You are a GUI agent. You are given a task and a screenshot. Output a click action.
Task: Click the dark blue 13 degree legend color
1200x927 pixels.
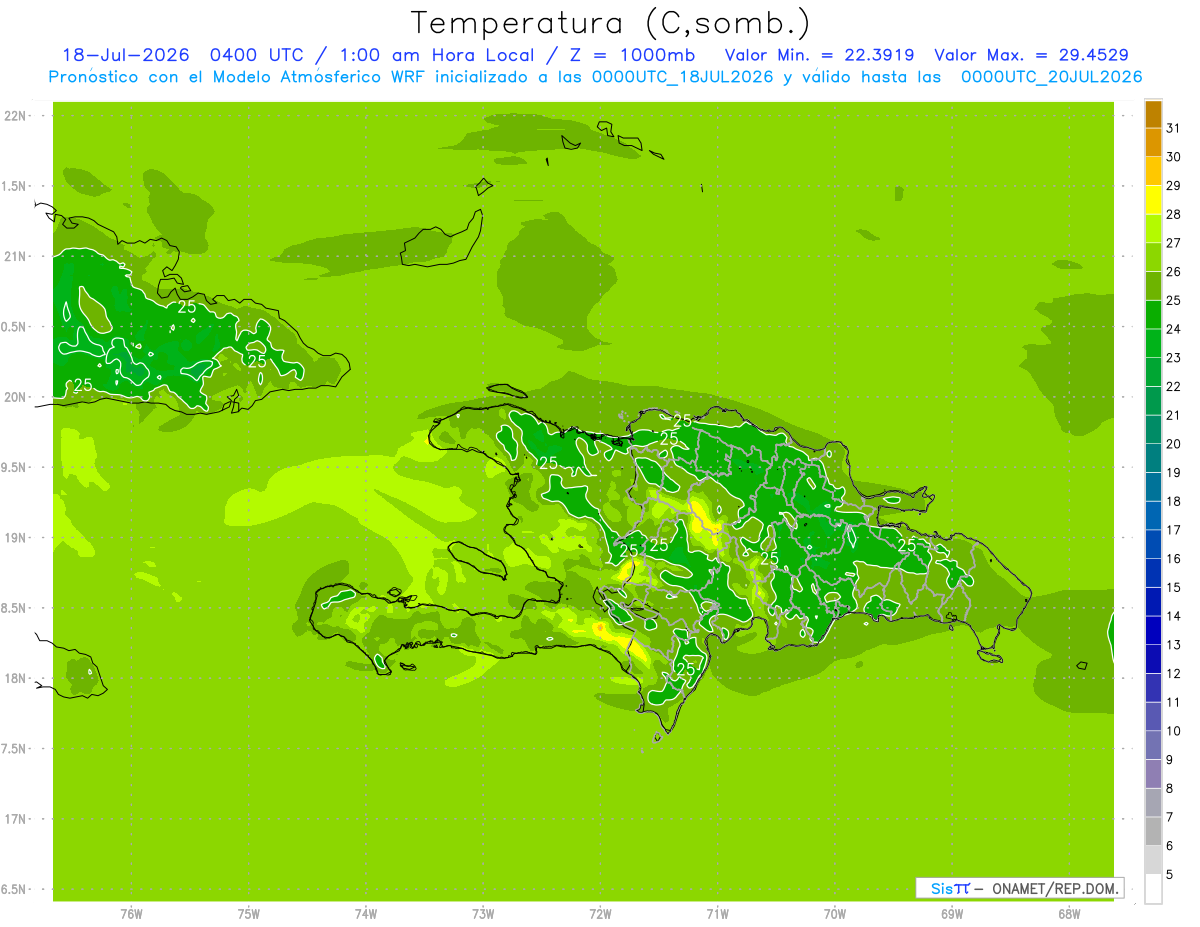pyautogui.click(x=1153, y=659)
